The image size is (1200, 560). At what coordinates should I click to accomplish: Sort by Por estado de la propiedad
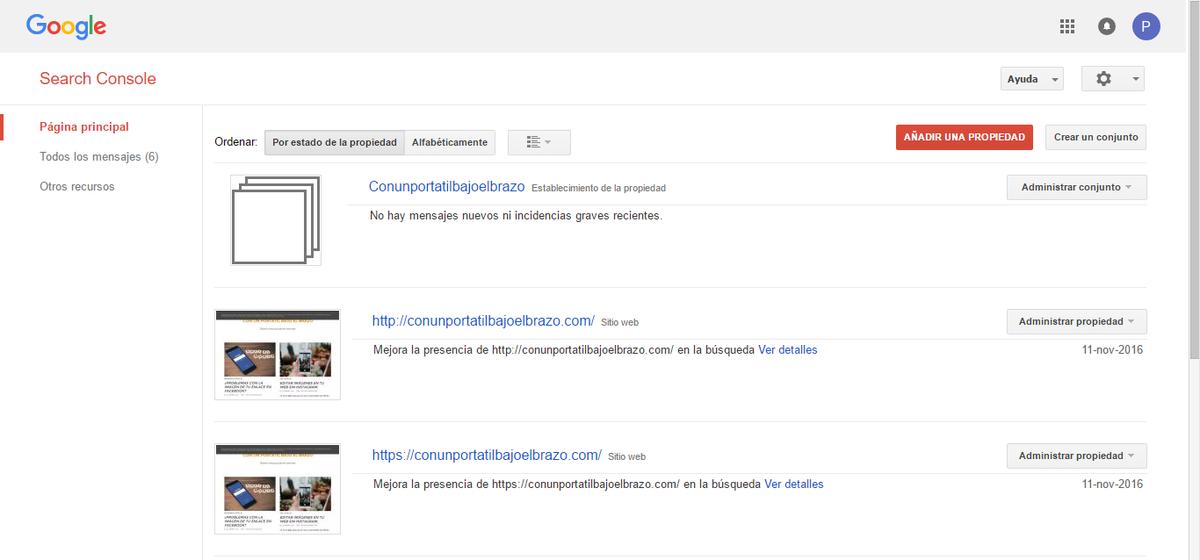(x=335, y=142)
